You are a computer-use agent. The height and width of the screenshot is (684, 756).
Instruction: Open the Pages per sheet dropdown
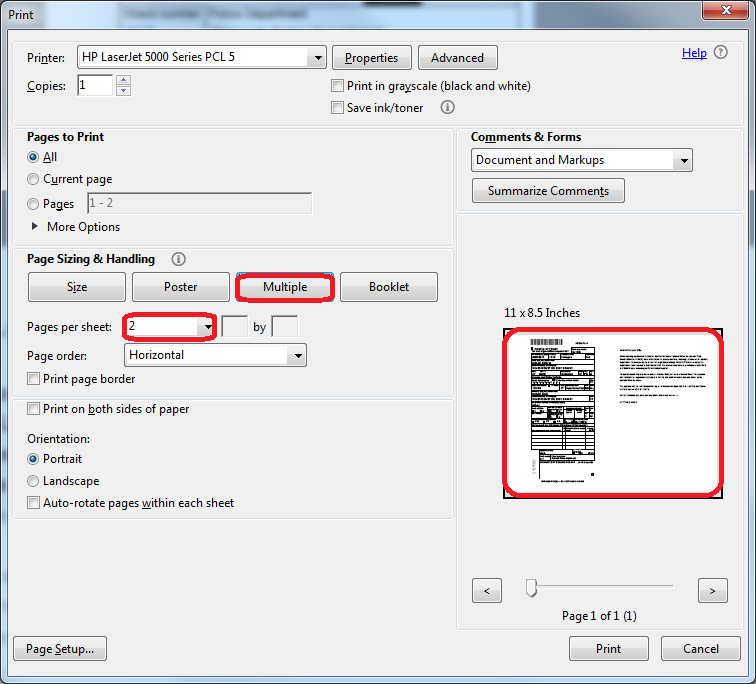tap(208, 326)
